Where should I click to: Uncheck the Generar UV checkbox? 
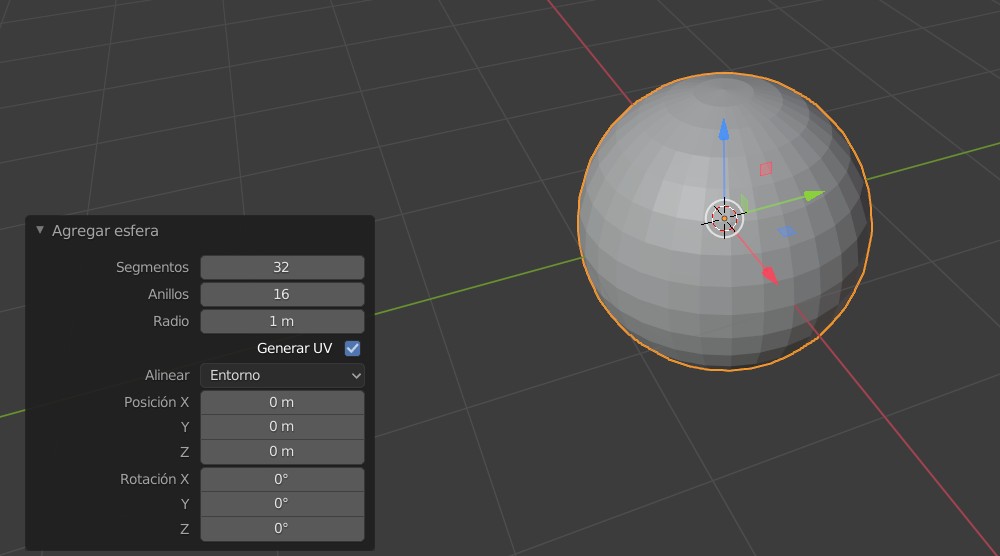click(x=352, y=348)
